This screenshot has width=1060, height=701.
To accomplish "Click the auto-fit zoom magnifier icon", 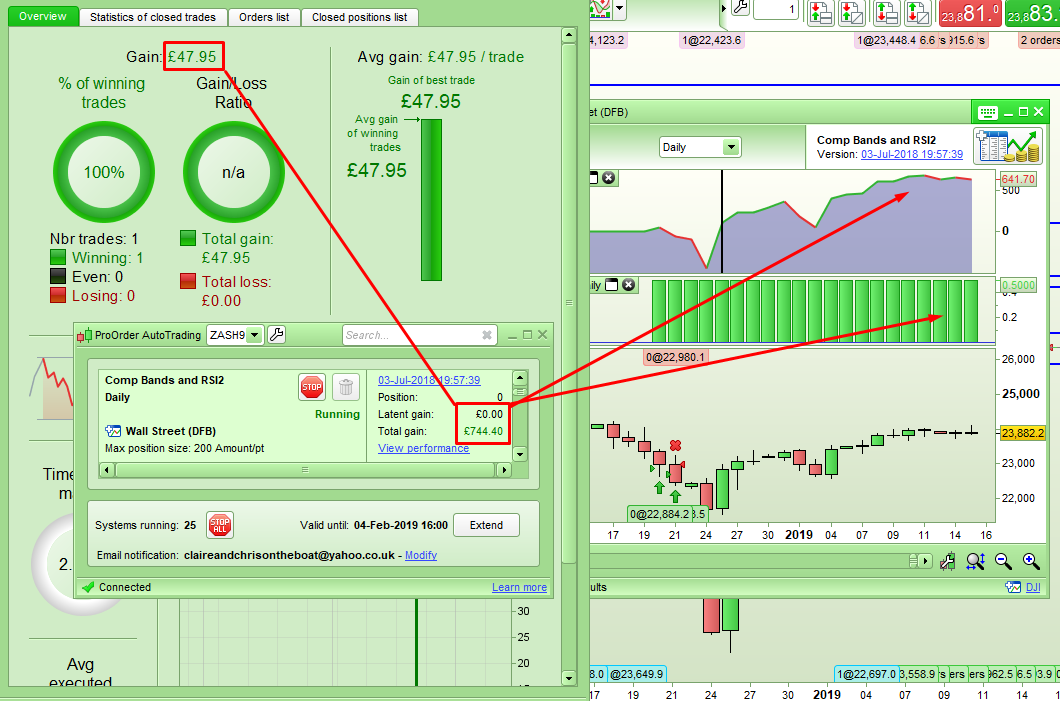I will pyautogui.click(x=975, y=561).
